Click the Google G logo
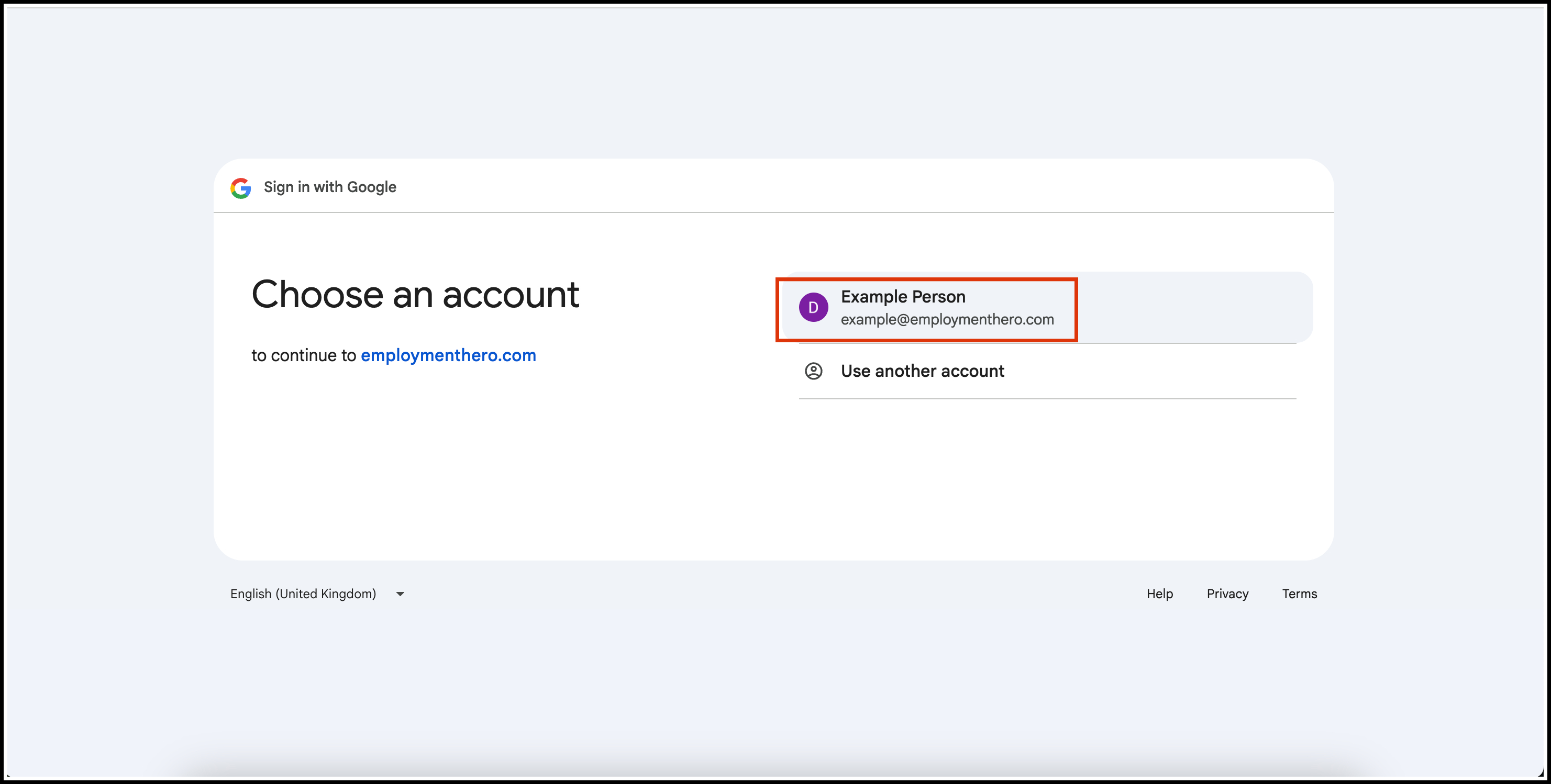Image resolution: width=1551 pixels, height=784 pixels. click(x=241, y=188)
